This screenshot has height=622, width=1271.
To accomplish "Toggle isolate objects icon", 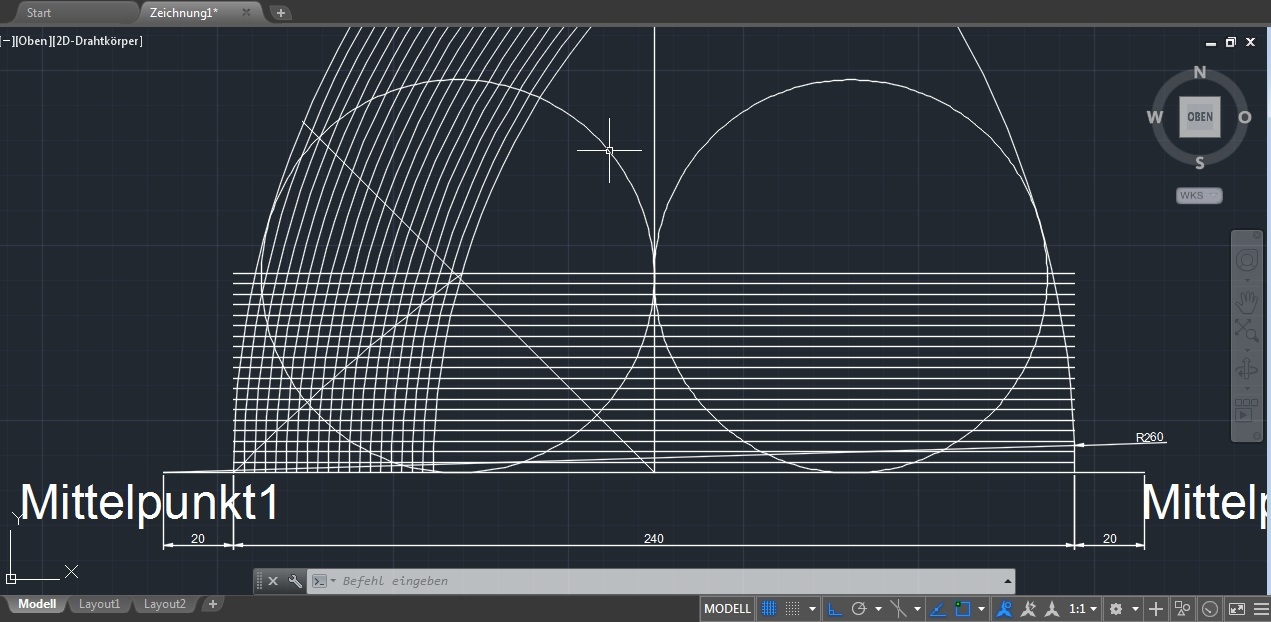I will (x=1183, y=608).
